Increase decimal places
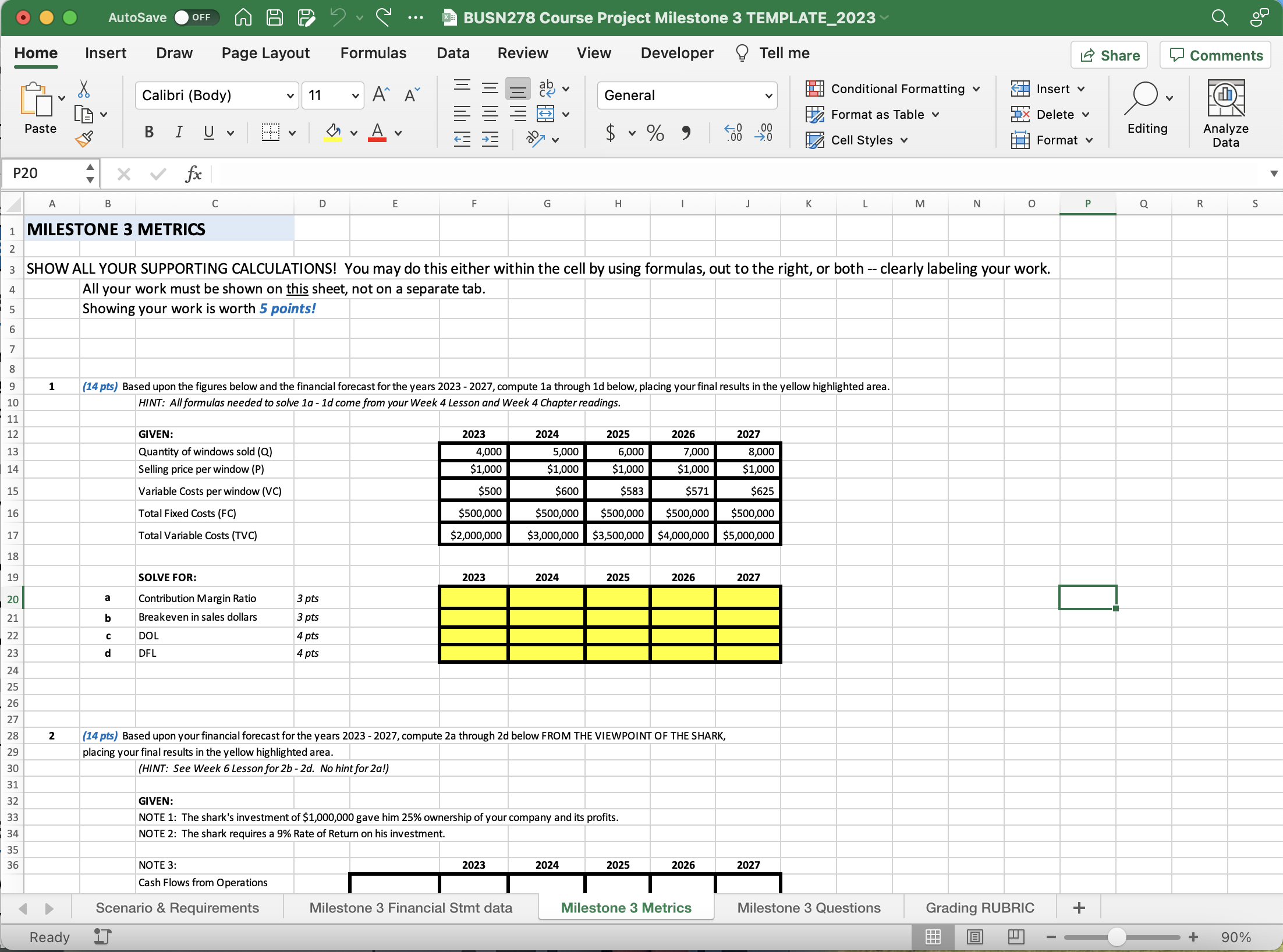This screenshot has width=1283, height=952. (764, 133)
